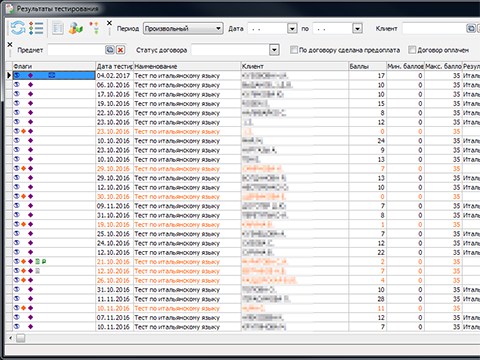Click the colored dots tree toolbar icon
The height and width of the screenshot is (360, 480).
94,28
